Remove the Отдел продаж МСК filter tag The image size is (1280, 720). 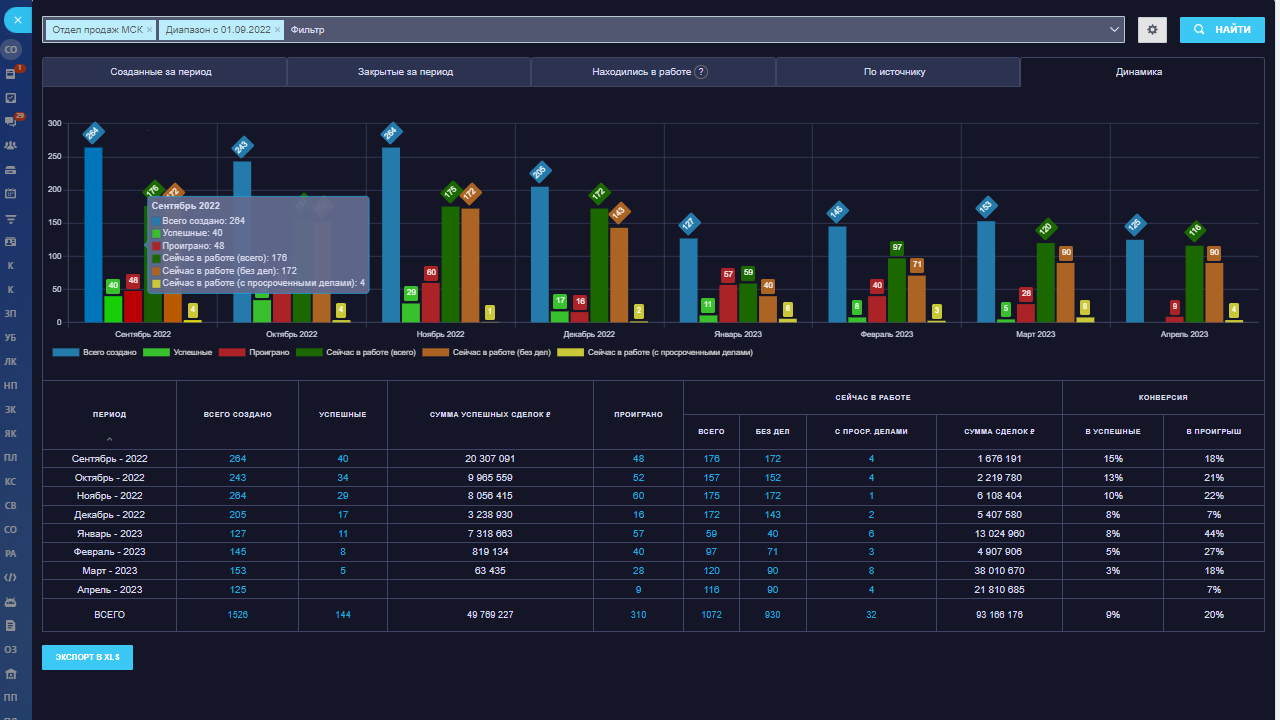[149, 30]
